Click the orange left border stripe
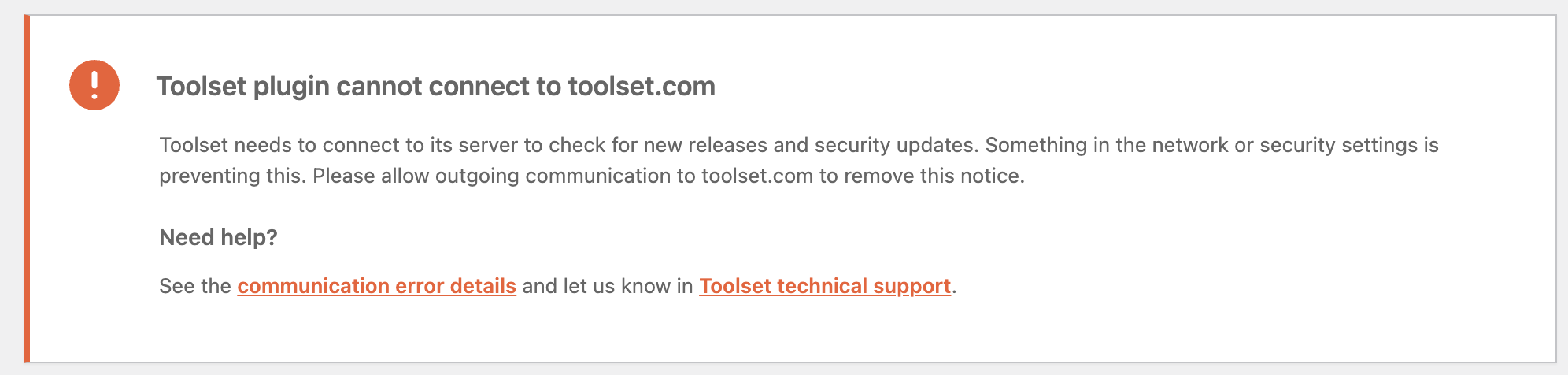The width and height of the screenshot is (1568, 375). pos(27,187)
